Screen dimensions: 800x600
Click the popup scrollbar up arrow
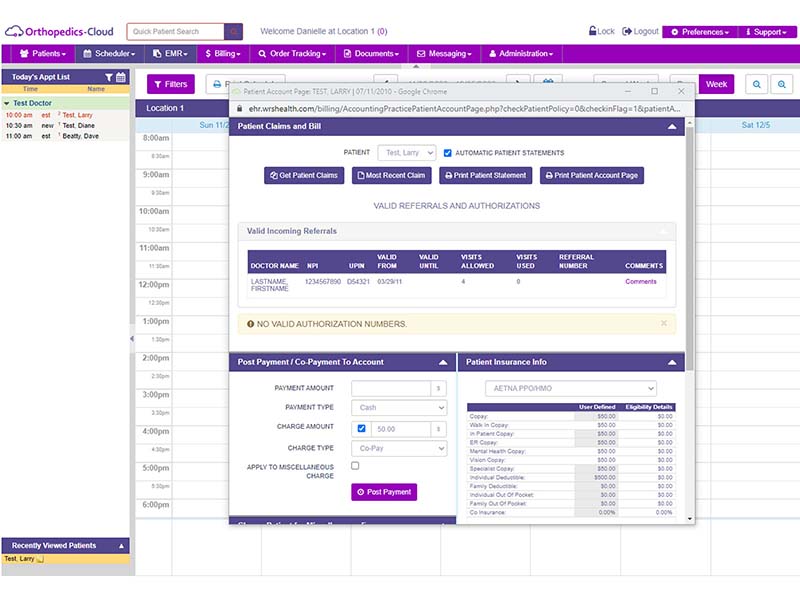tap(690, 123)
